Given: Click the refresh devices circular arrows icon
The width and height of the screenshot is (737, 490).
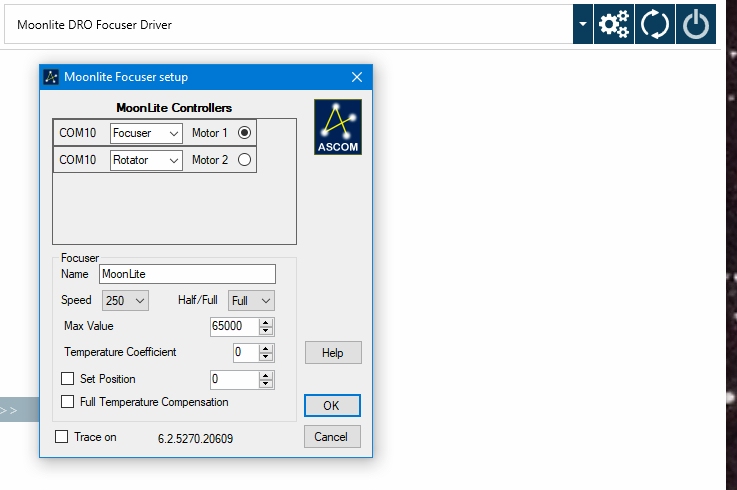Looking at the screenshot, I should [x=655, y=24].
